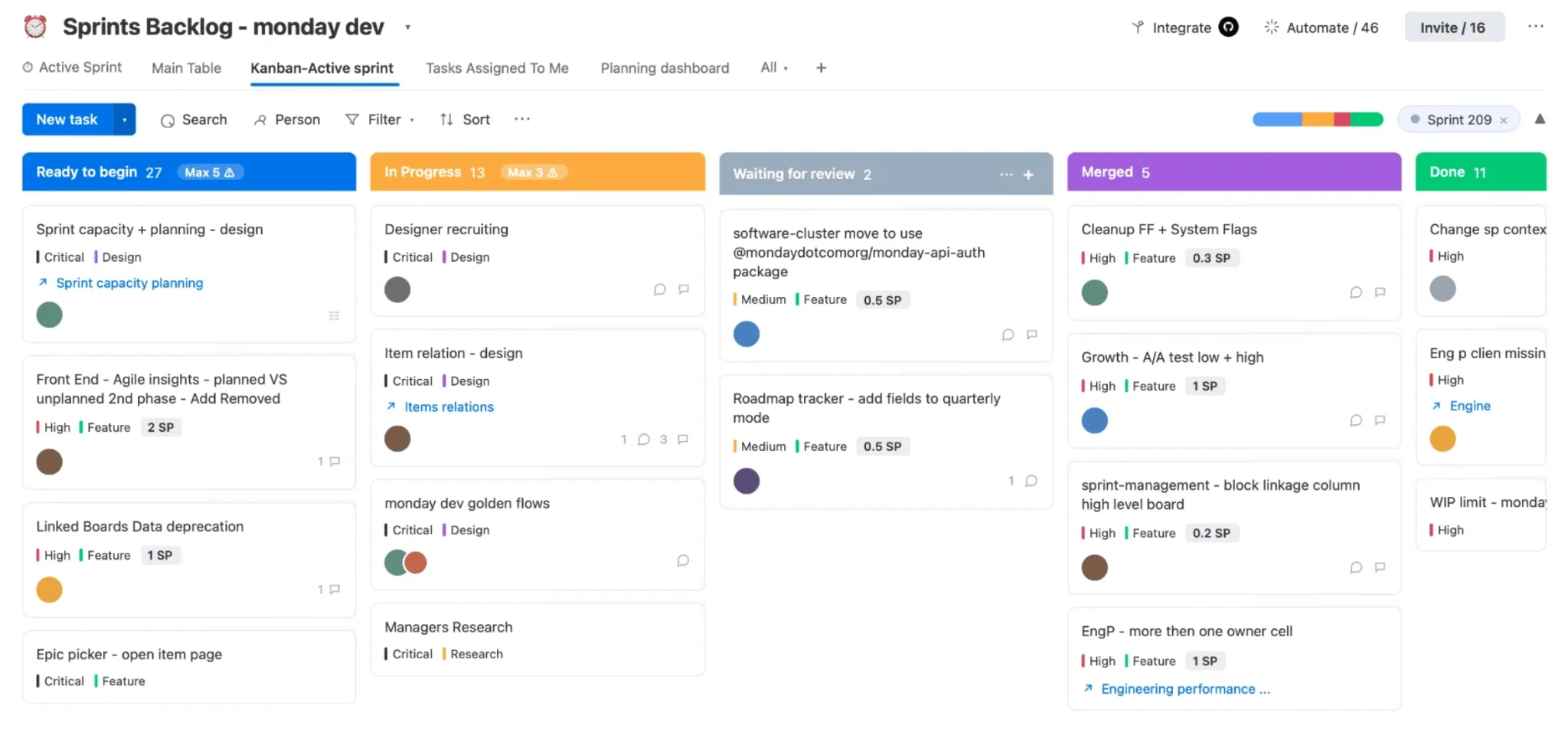Screen dimensions: 1568x751
Task: Click avatar on Linked Boards Data deprecation card
Action: pyautogui.click(x=49, y=589)
